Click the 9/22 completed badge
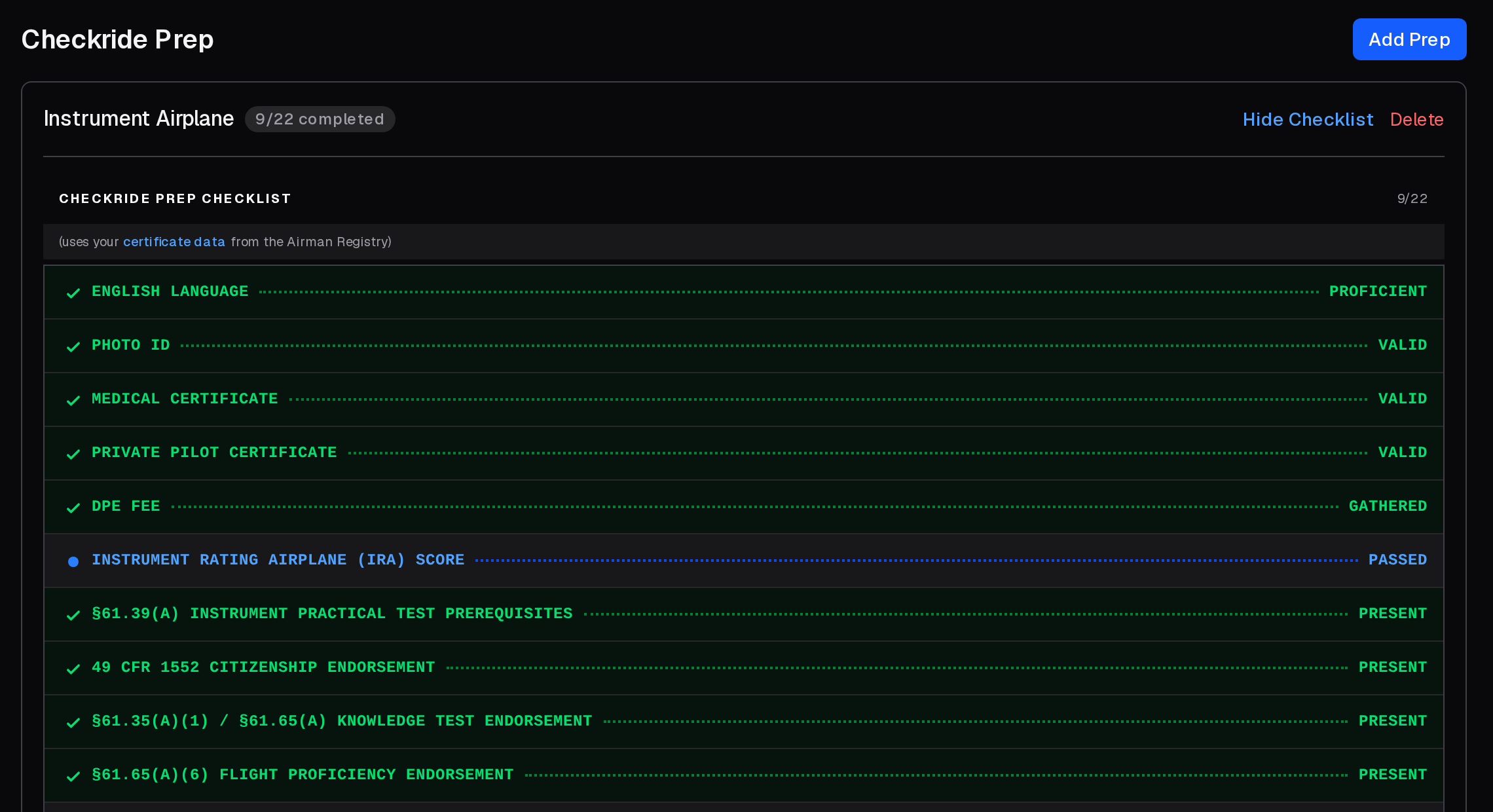 pos(320,119)
